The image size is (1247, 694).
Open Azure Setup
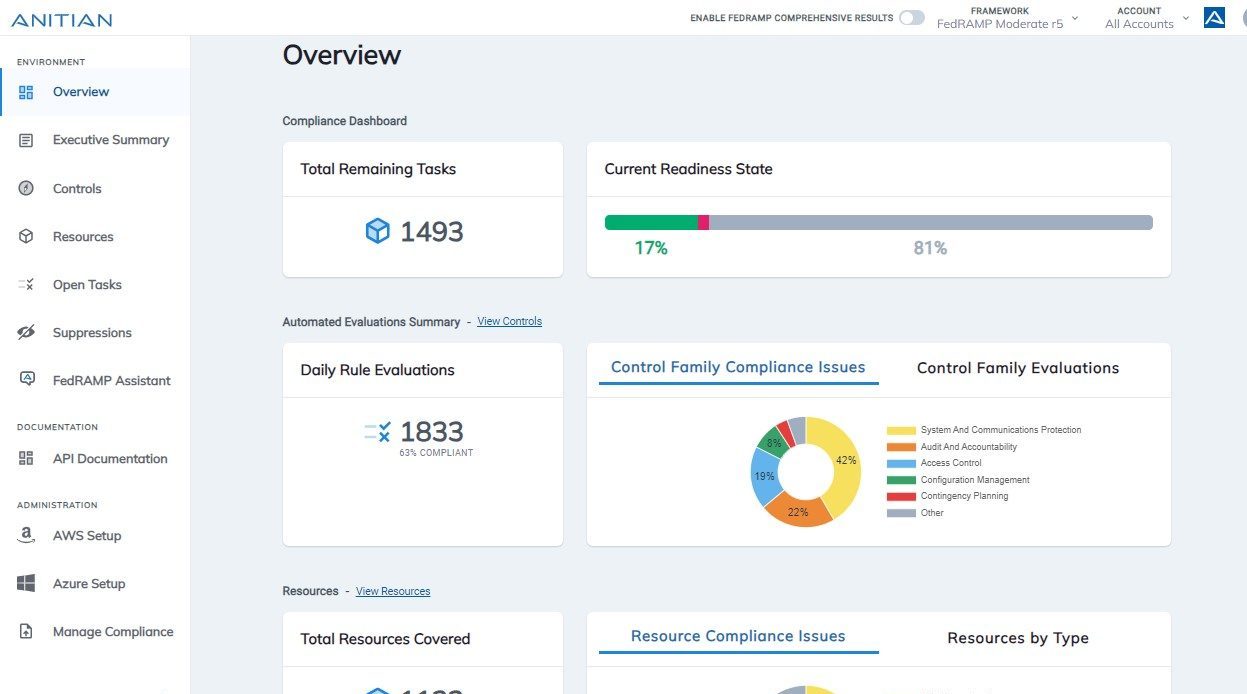pos(95,584)
